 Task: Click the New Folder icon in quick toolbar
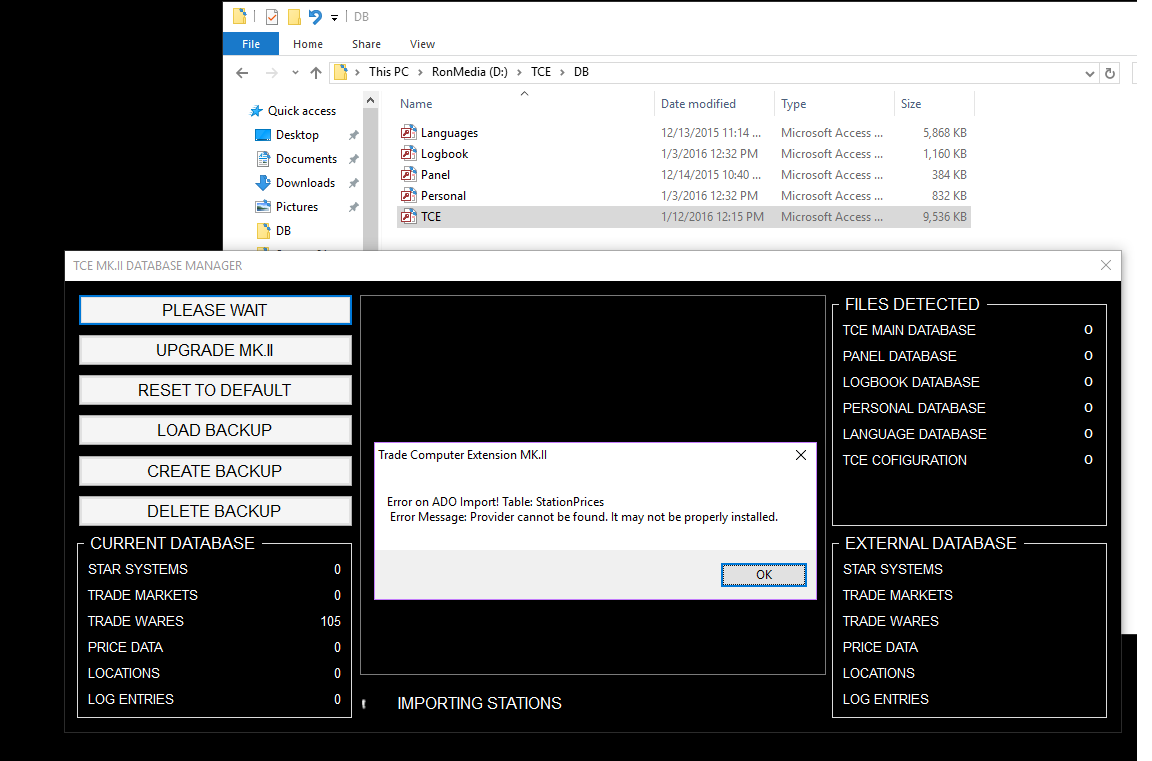click(294, 16)
